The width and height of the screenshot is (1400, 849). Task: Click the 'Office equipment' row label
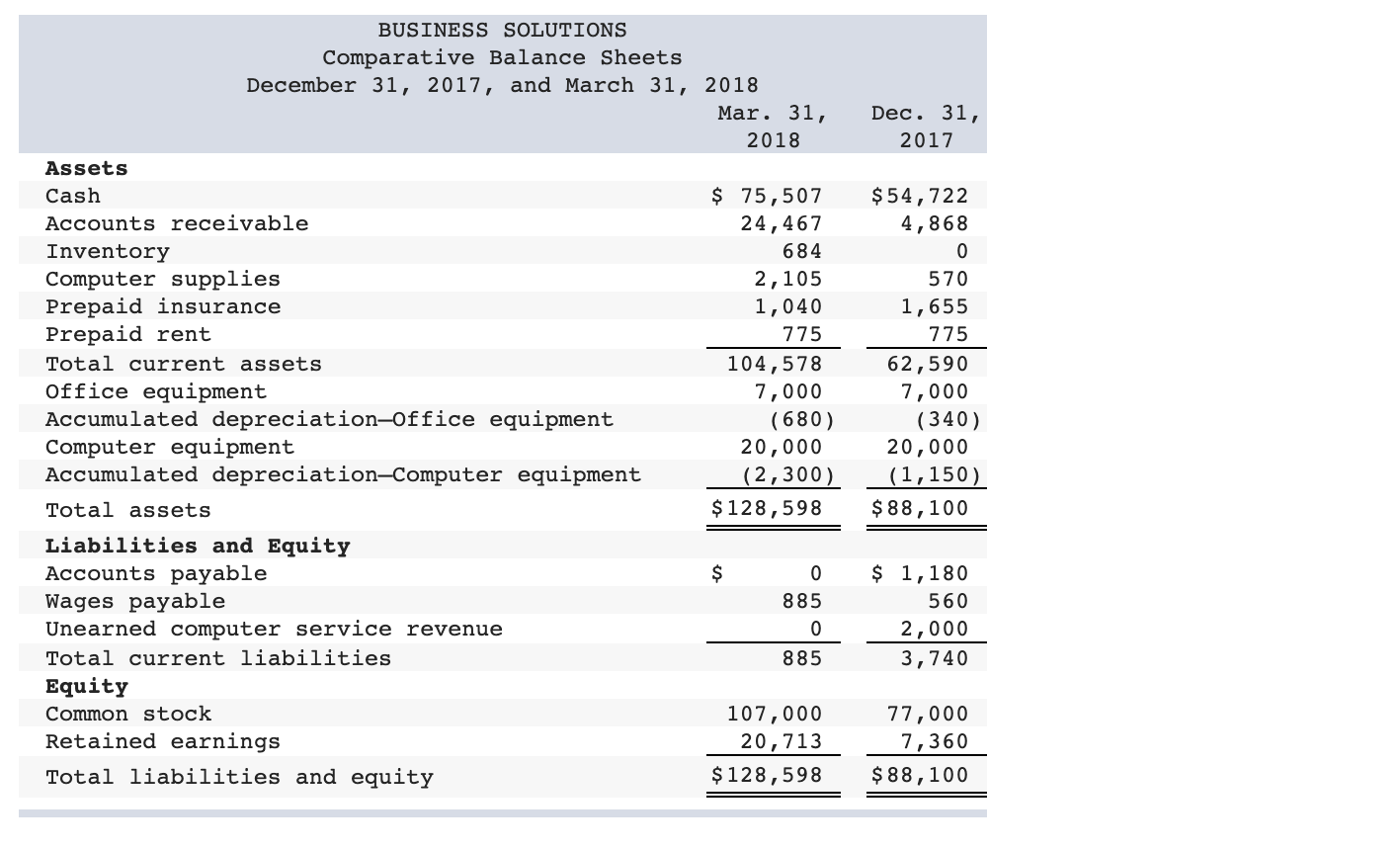pyautogui.click(x=156, y=391)
